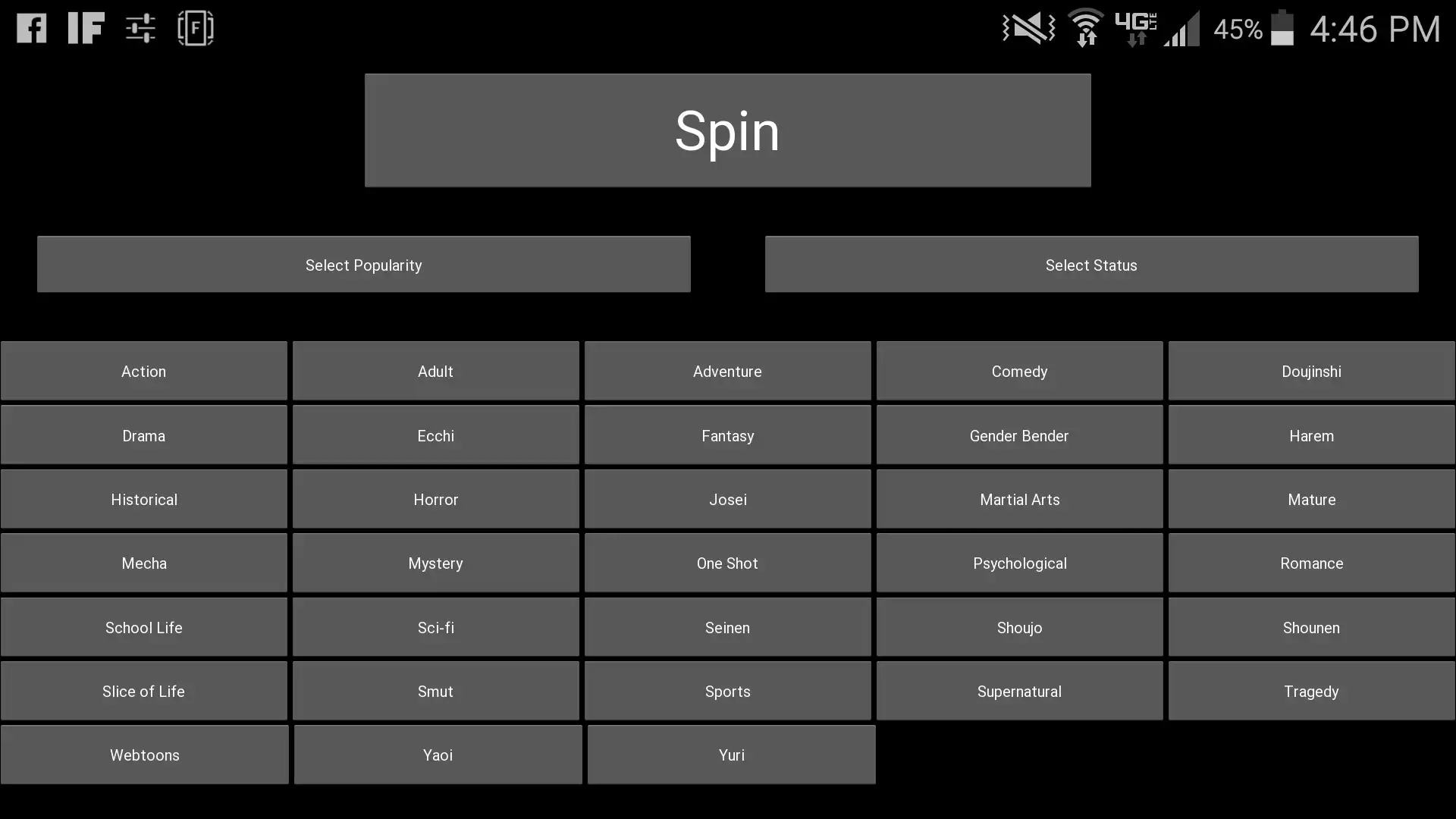Toggle the Psychological genre selection
This screenshot has width=1456, height=819.
1019,563
